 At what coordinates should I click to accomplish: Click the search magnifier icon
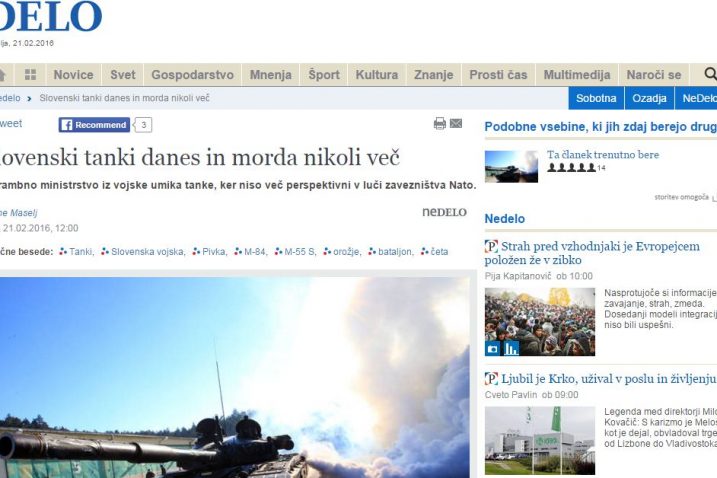[710, 74]
